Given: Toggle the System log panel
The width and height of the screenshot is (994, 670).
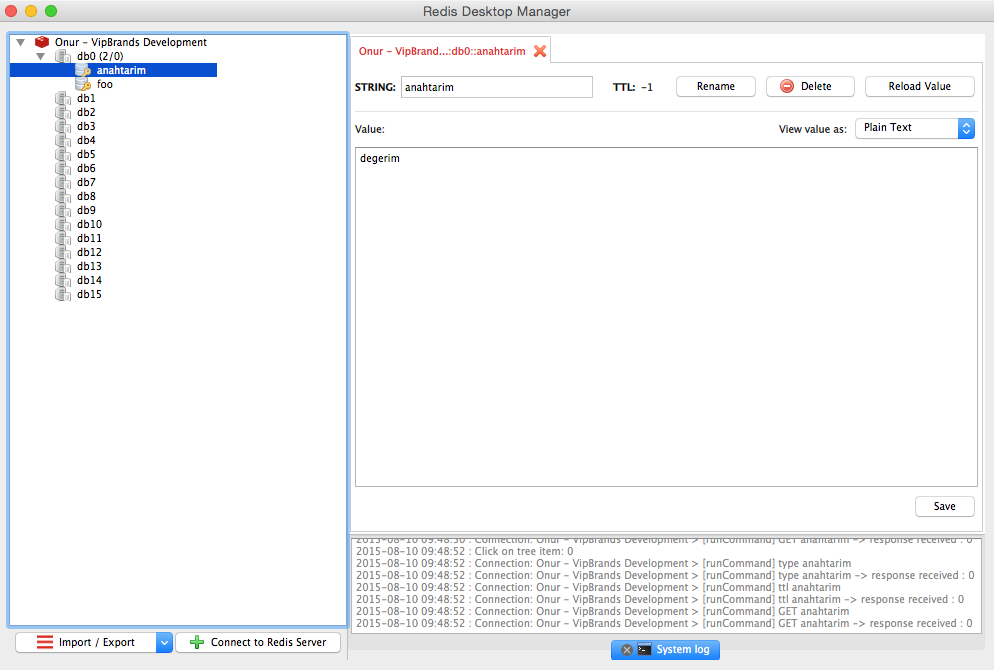Looking at the screenshot, I should point(666,650).
